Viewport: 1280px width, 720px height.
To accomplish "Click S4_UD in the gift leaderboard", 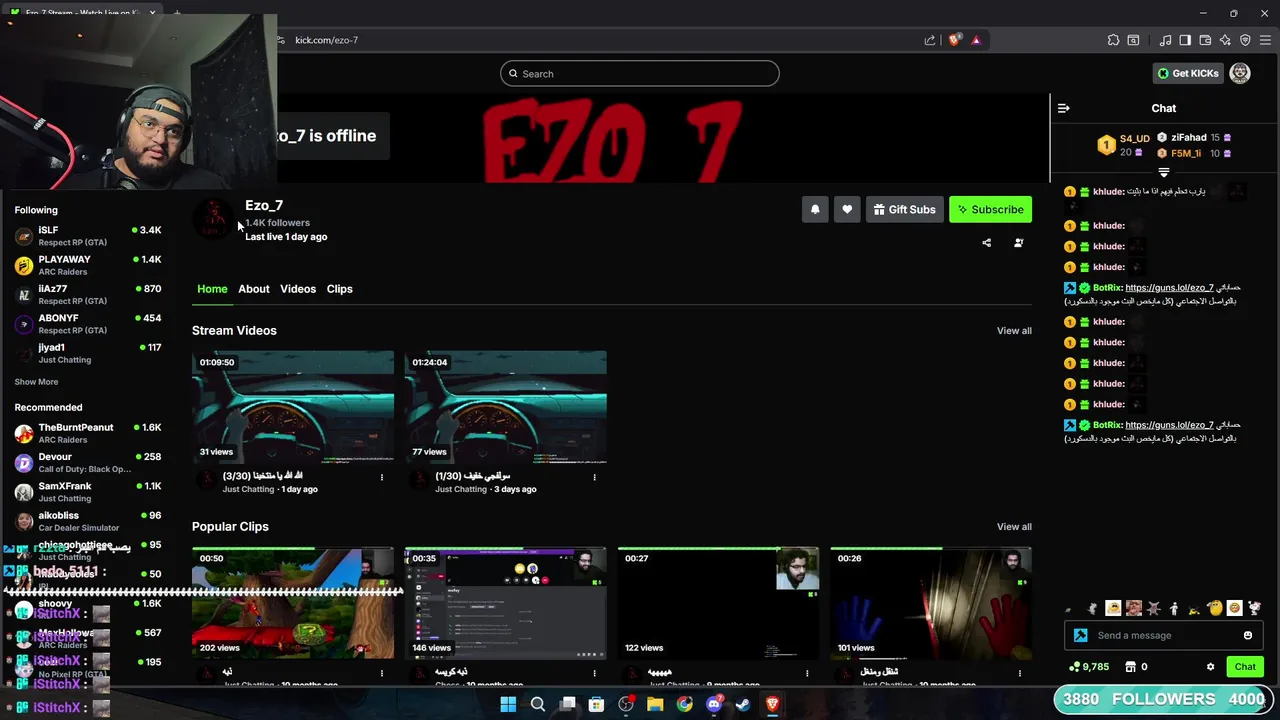I will (1134, 138).
